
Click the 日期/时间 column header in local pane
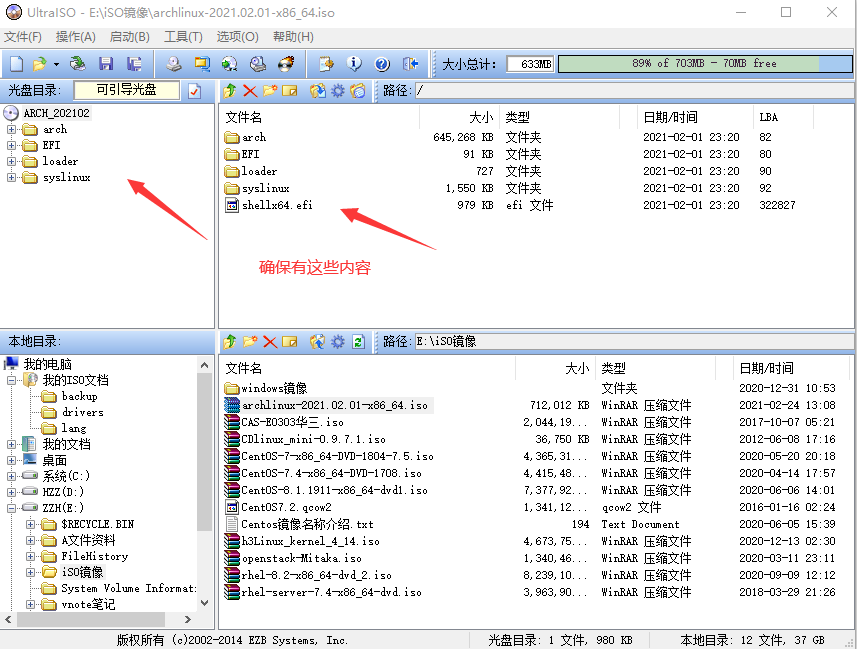[x=791, y=368]
